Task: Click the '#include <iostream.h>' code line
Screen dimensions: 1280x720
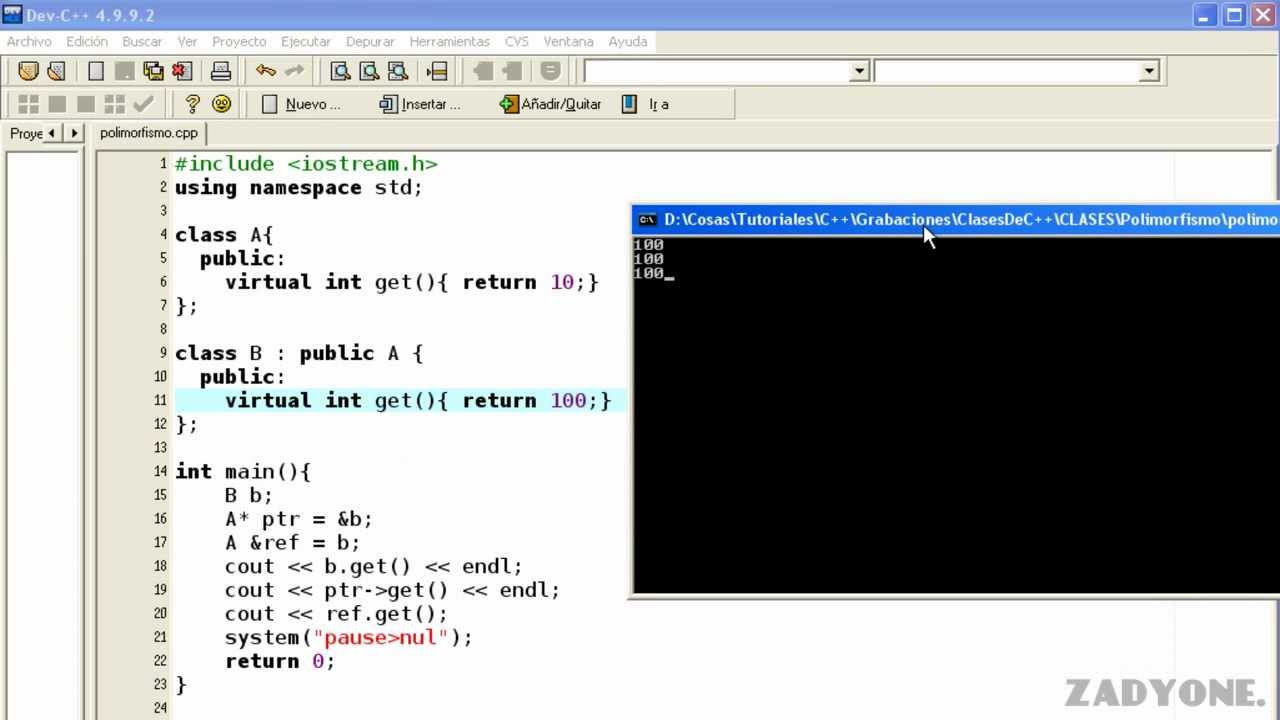Action: [306, 164]
